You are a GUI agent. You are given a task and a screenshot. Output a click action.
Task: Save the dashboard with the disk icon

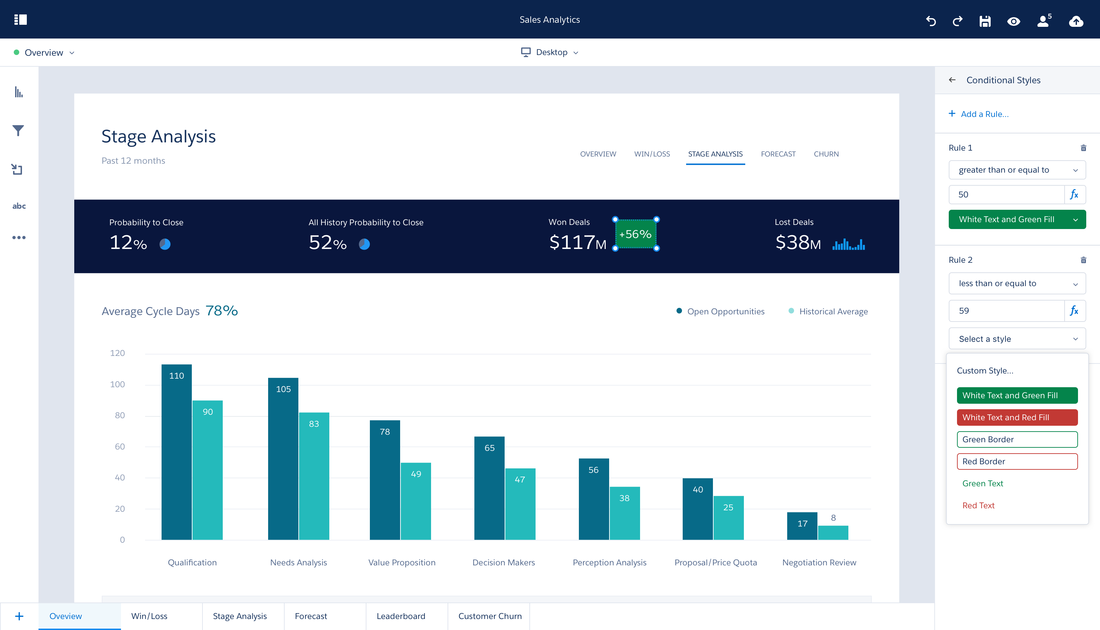coord(985,21)
